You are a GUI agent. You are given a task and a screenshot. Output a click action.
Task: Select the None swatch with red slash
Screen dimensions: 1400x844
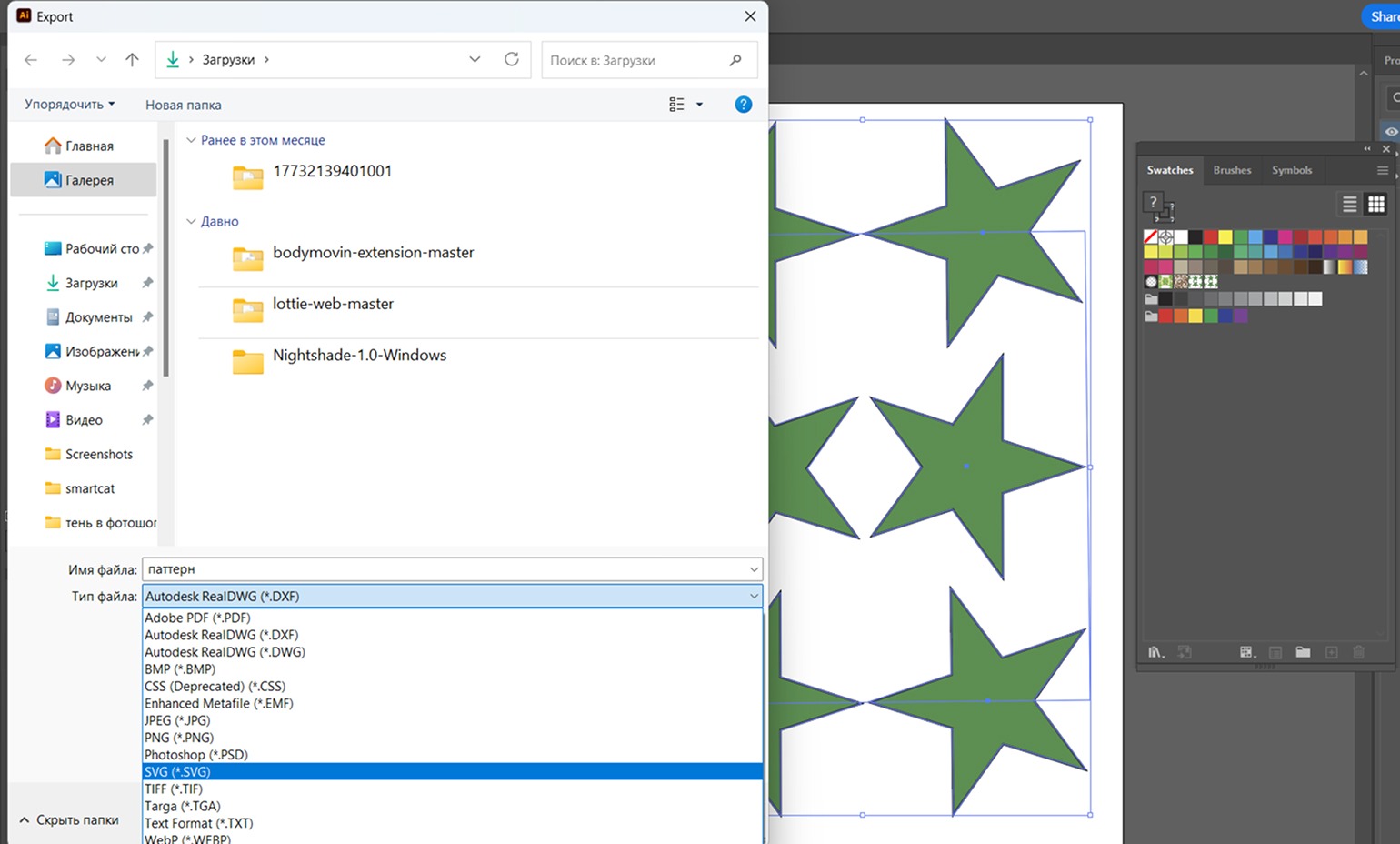point(1151,236)
